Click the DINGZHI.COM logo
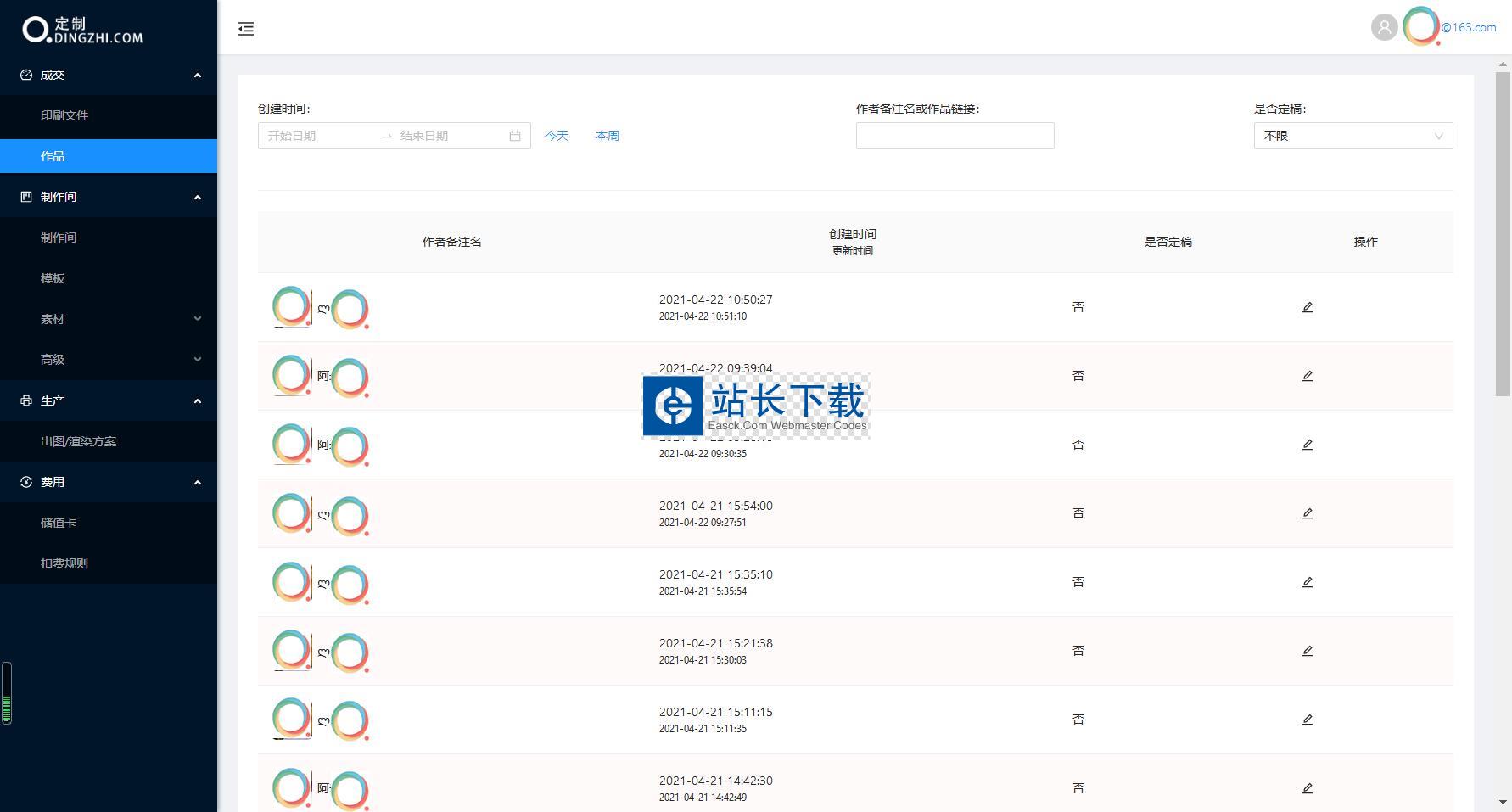 pos(82,30)
